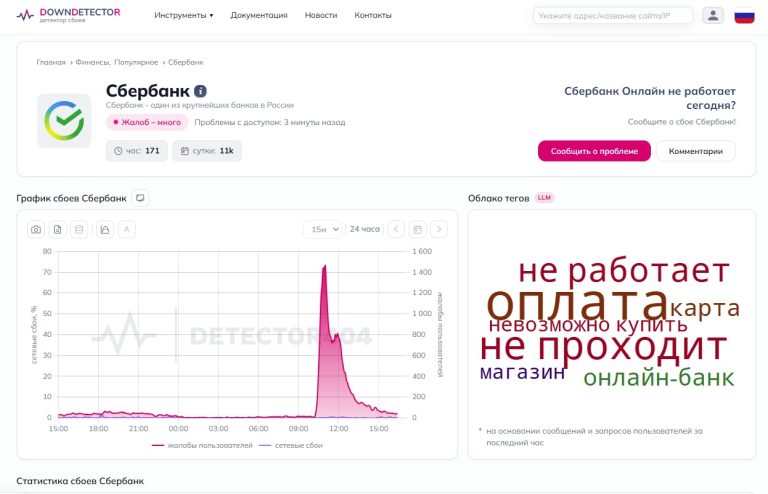Focus the site address search field

[613, 16]
